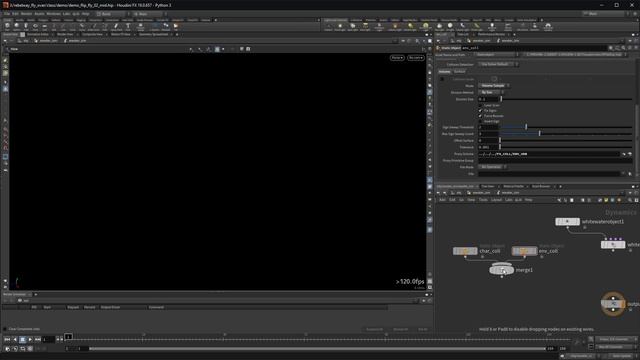Viewport: 640px width, 360px height.
Task: Toggle the Fix Signs checkbox
Action: tap(480, 111)
